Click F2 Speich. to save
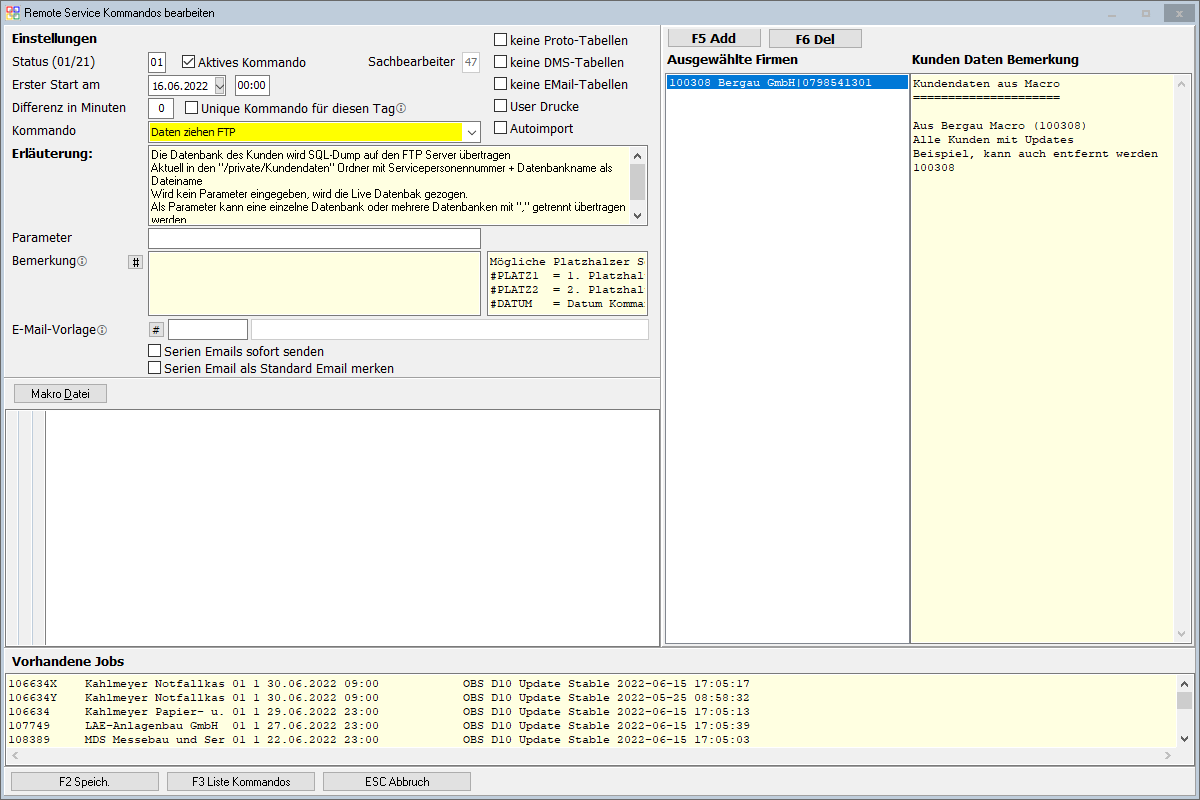 [85, 781]
